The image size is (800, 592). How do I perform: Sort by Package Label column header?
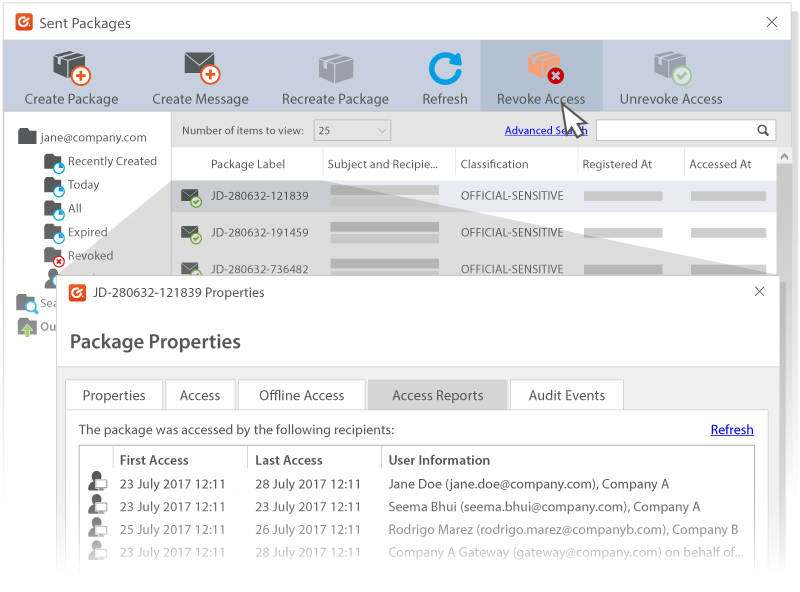(x=248, y=164)
